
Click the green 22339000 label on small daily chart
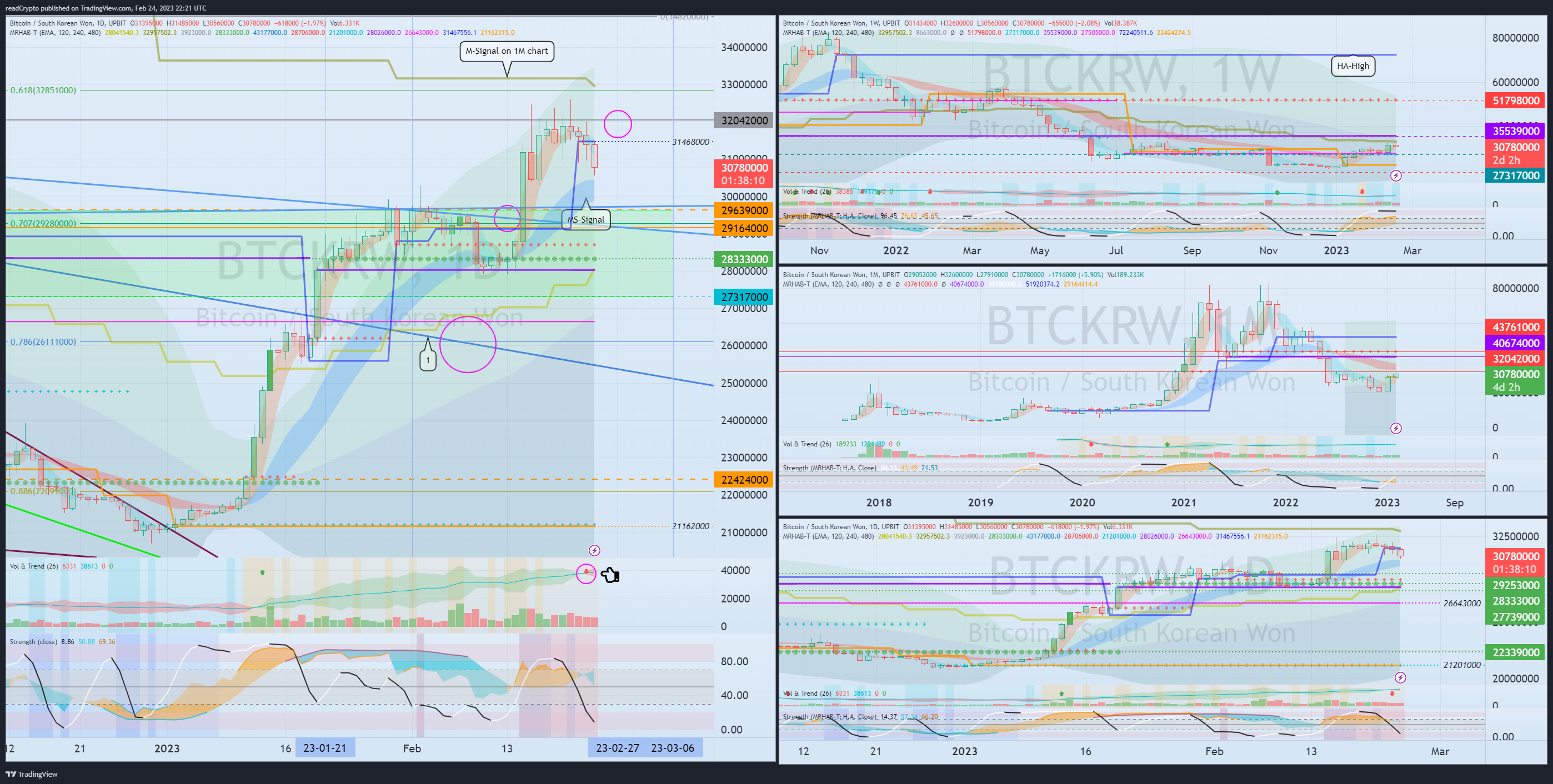coord(1516,652)
